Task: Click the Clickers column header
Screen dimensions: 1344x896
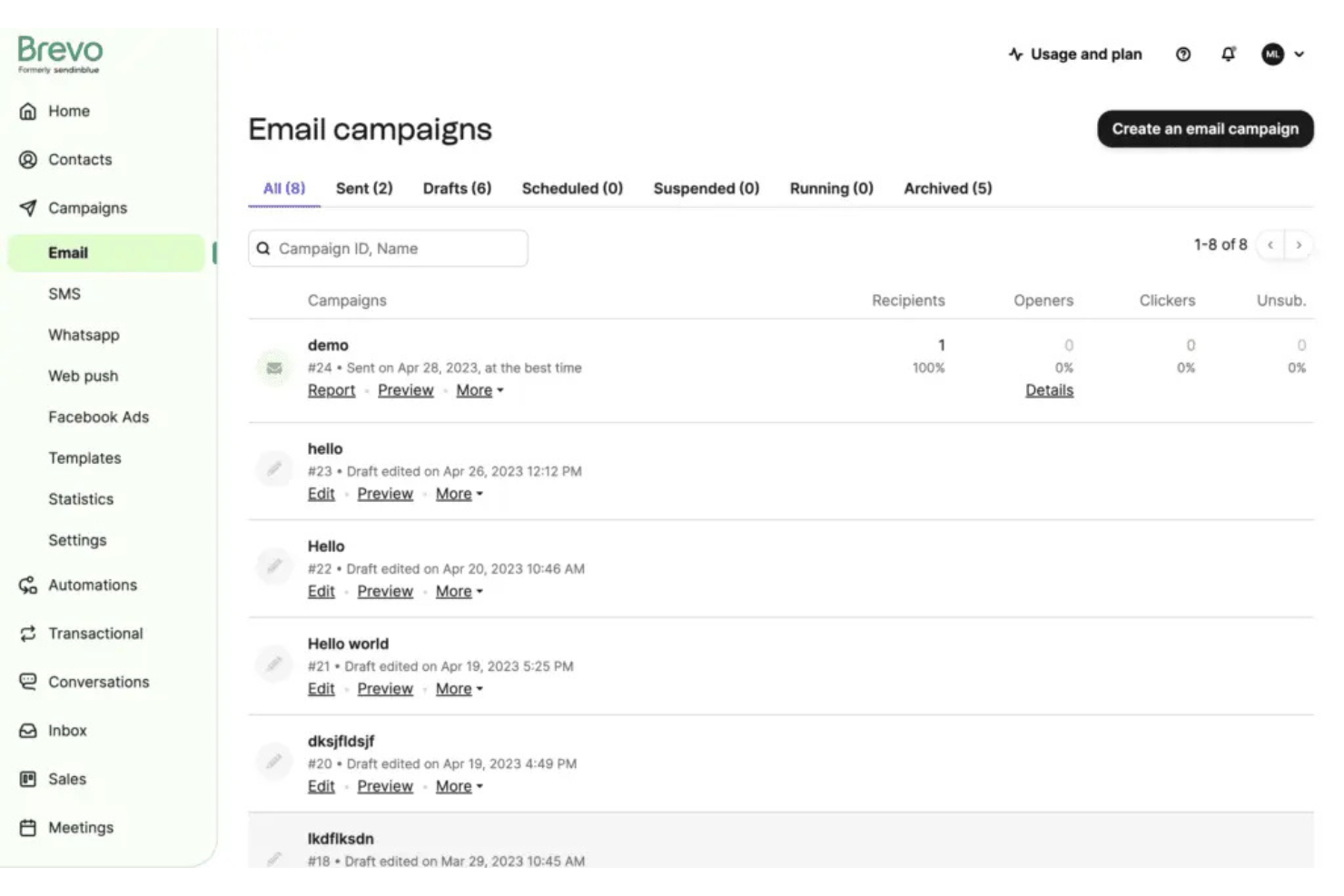Action: tap(1167, 300)
